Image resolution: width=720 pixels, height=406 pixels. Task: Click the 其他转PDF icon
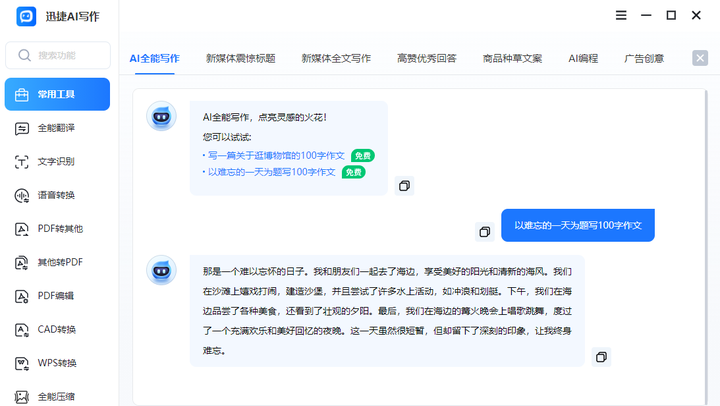point(22,263)
